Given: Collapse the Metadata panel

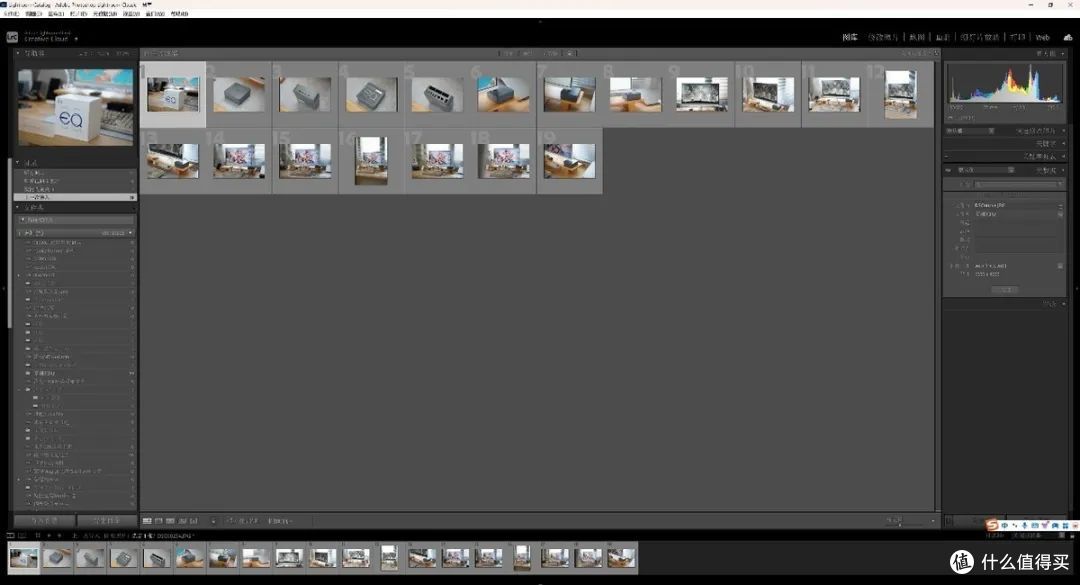Looking at the screenshot, I should point(1063,170).
